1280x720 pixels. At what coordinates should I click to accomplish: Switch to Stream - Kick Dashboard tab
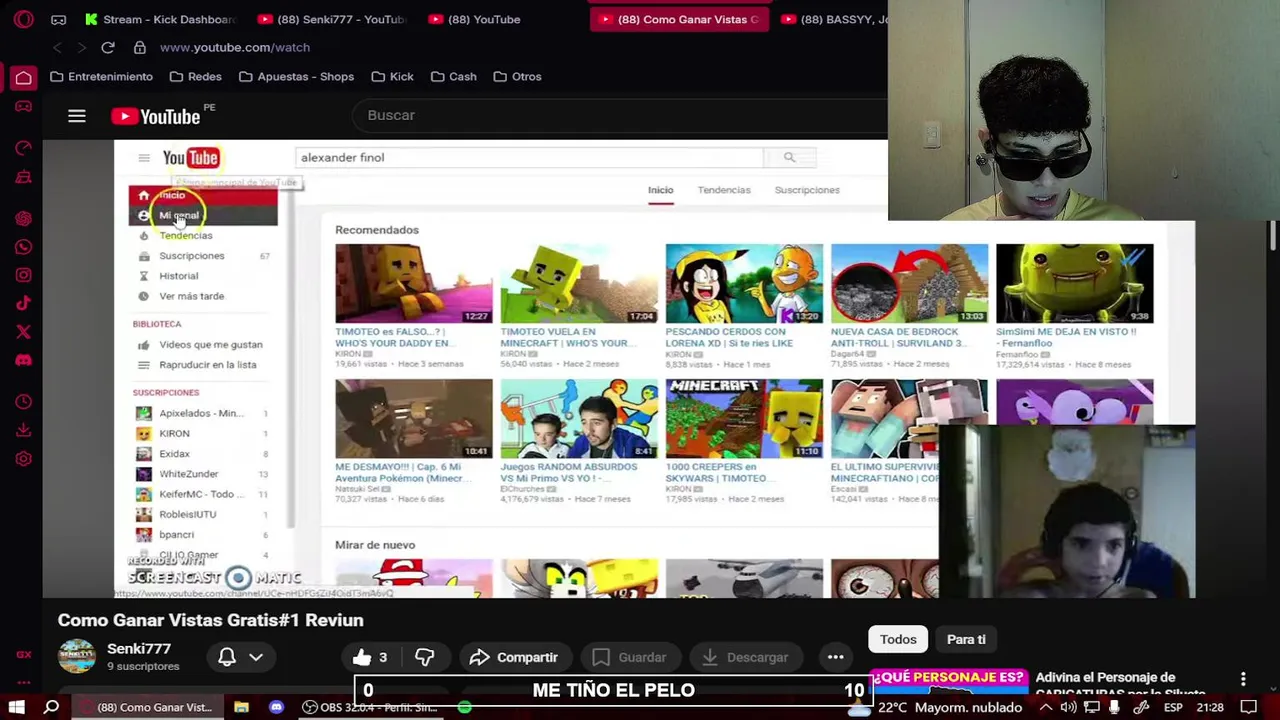[x=160, y=19]
